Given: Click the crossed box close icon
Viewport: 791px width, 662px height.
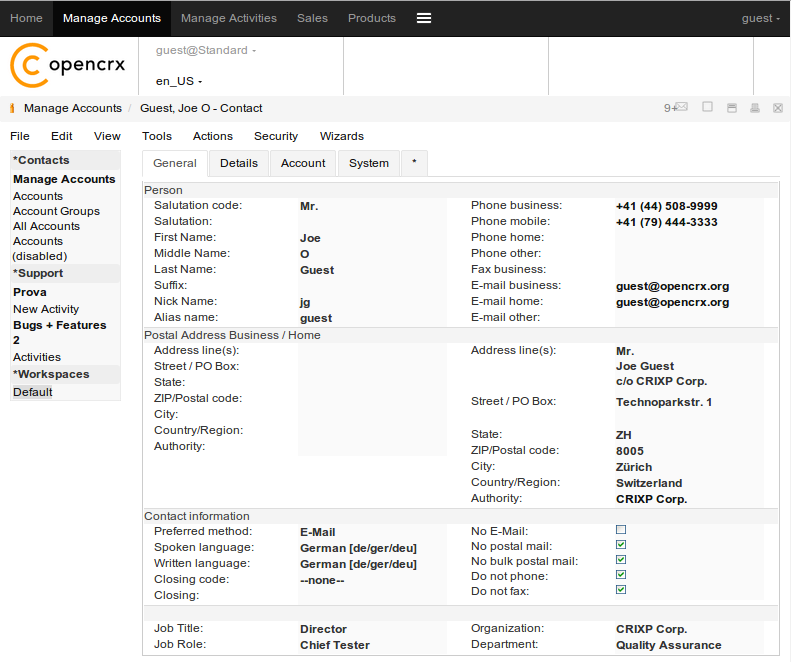Looking at the screenshot, I should coord(778,108).
